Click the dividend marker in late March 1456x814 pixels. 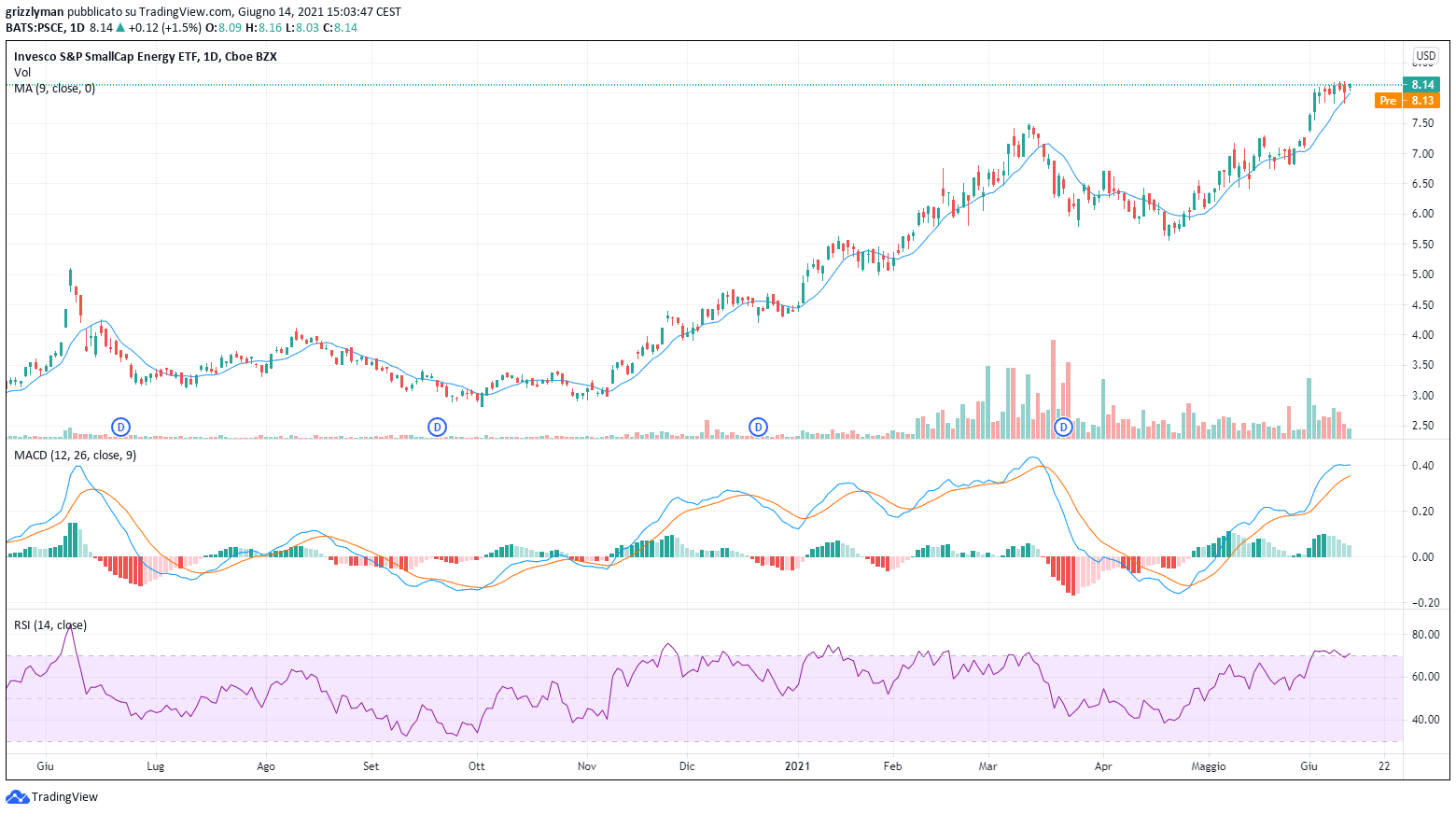pyautogui.click(x=1063, y=427)
